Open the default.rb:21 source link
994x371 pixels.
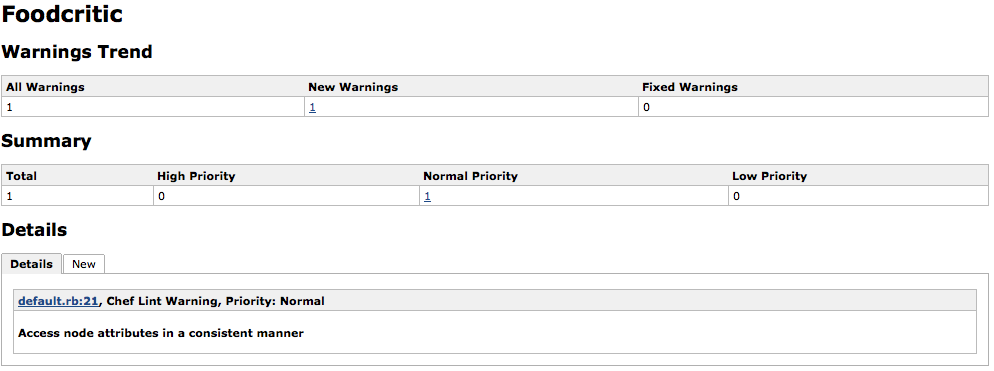pyautogui.click(x=58, y=301)
